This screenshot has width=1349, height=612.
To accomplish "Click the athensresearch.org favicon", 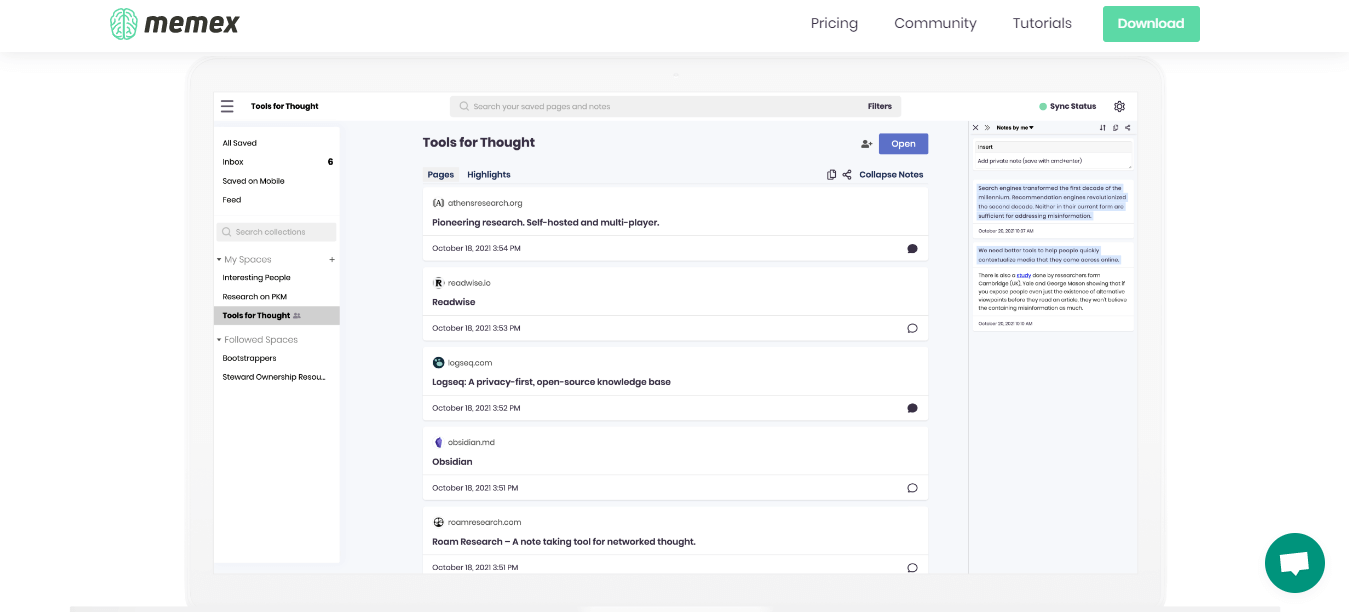I will [438, 203].
